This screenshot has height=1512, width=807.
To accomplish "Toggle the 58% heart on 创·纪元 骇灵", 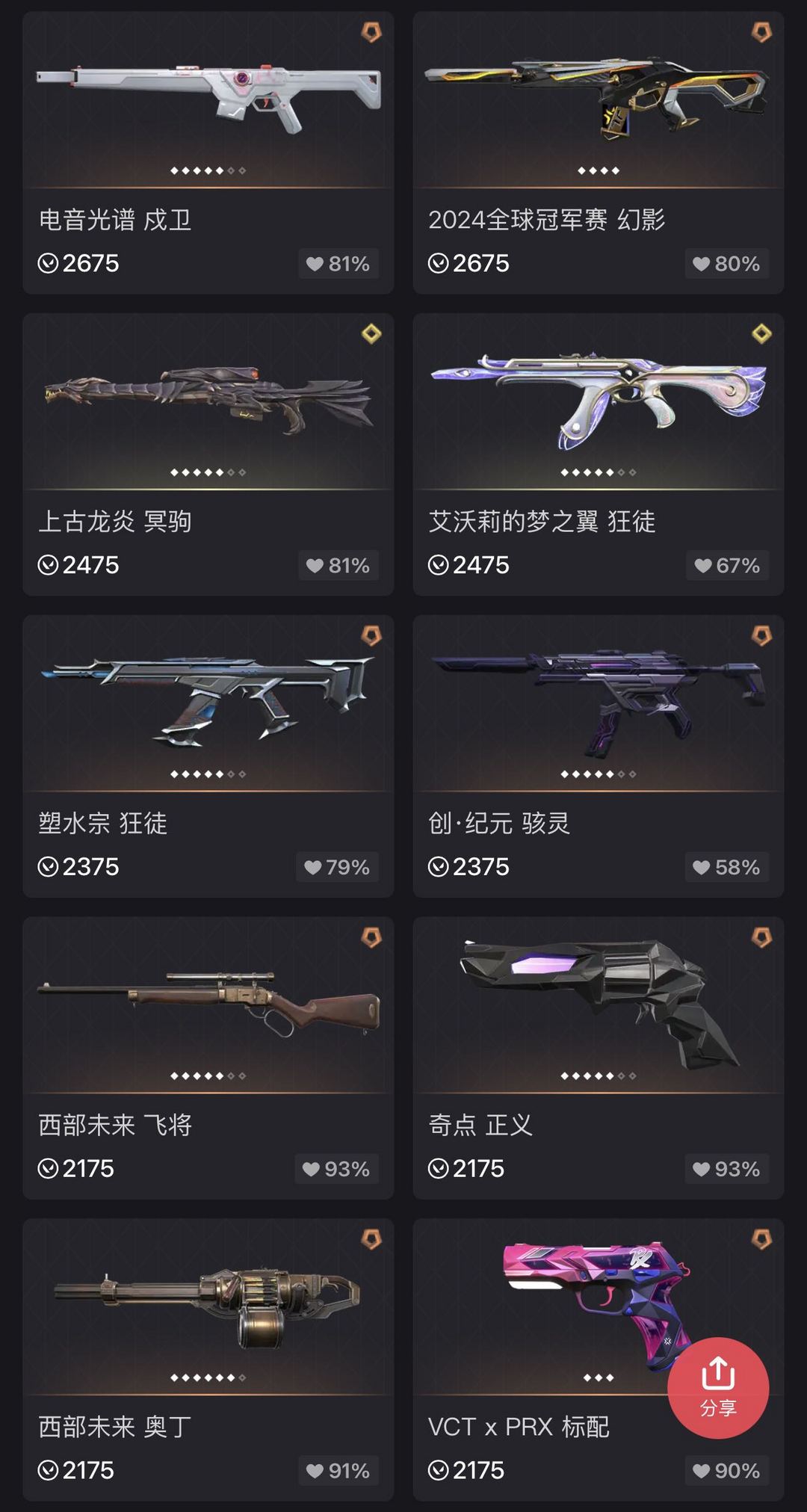I will pos(727,867).
